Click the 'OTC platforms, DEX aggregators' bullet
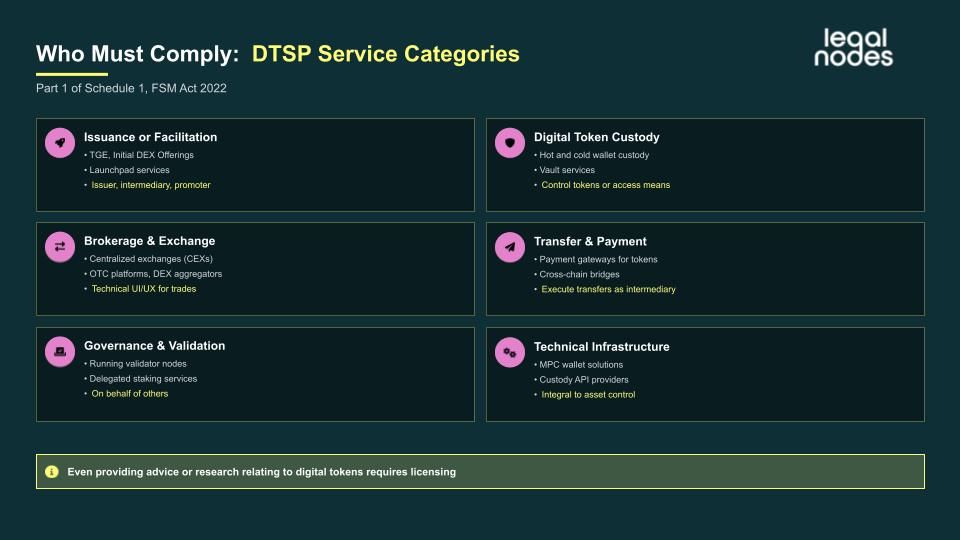960x540 pixels. 153,274
